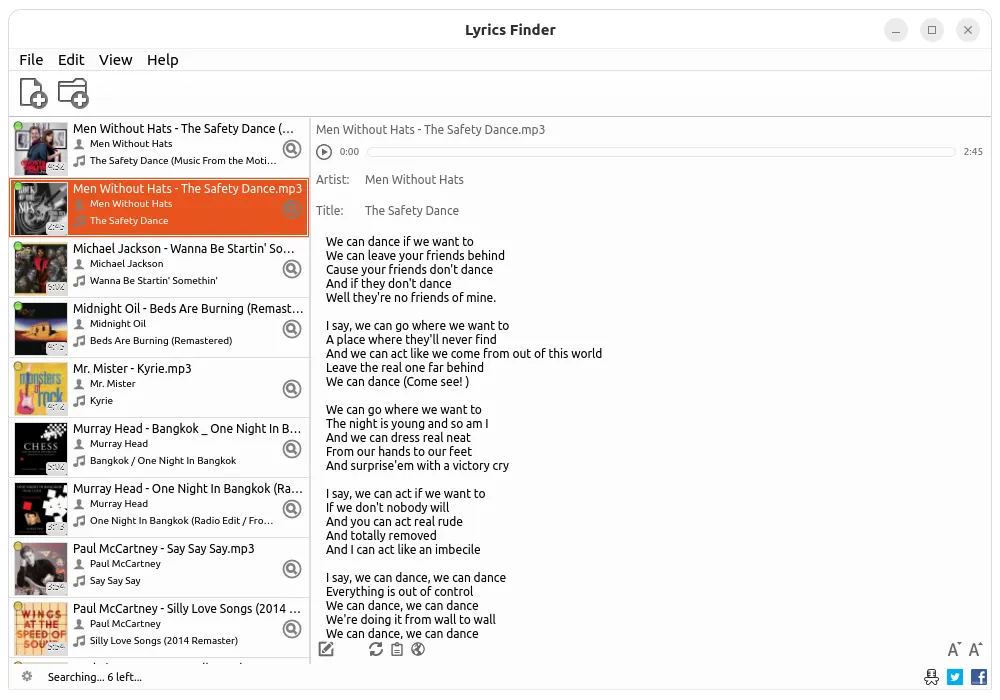Click the file name header 'Men Without Hats - The Safety Dance.mp3'
This screenshot has width=1000, height=700.
[x=430, y=129]
